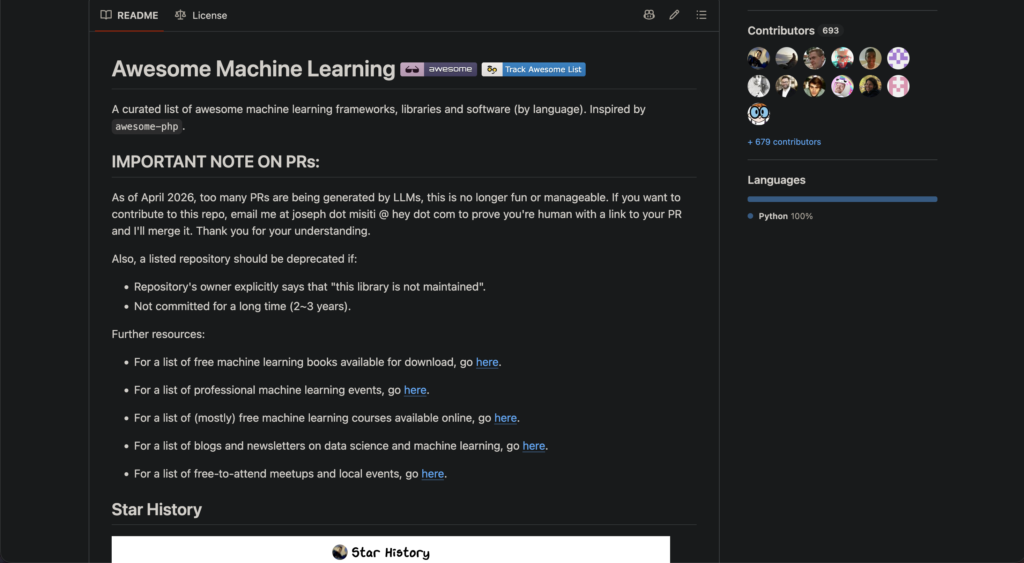Click the 'this library is not maintained' bullet
1024x563 pixels.
[x=310, y=287]
